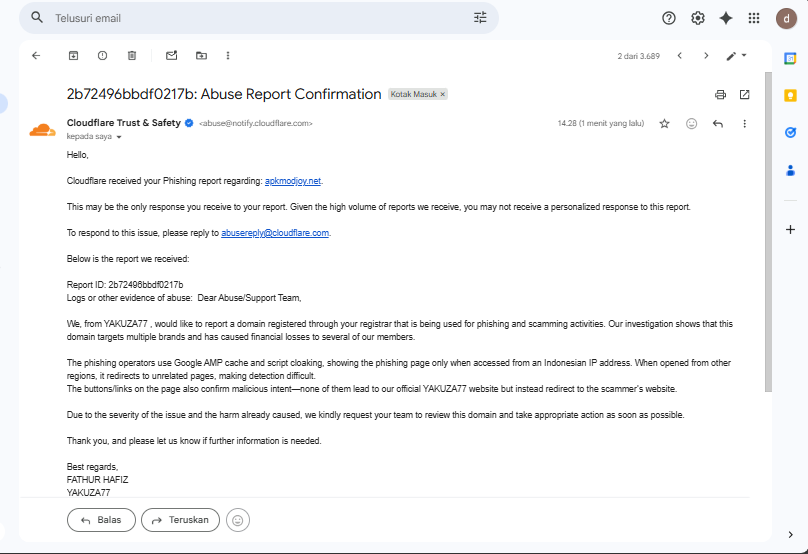Click the FATHUR HAFIZ signature text

tap(97, 480)
